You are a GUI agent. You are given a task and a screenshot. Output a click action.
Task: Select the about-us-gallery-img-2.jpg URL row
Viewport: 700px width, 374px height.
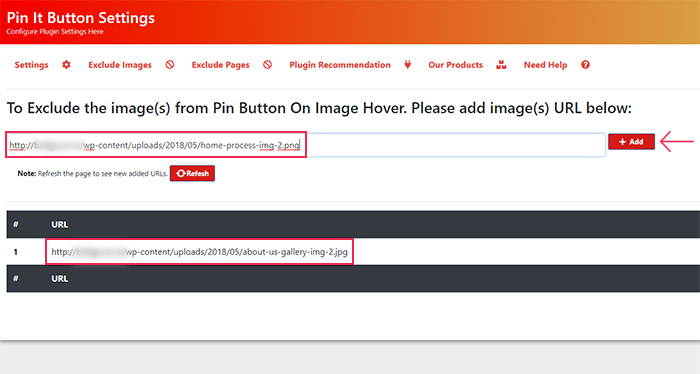[x=199, y=252]
